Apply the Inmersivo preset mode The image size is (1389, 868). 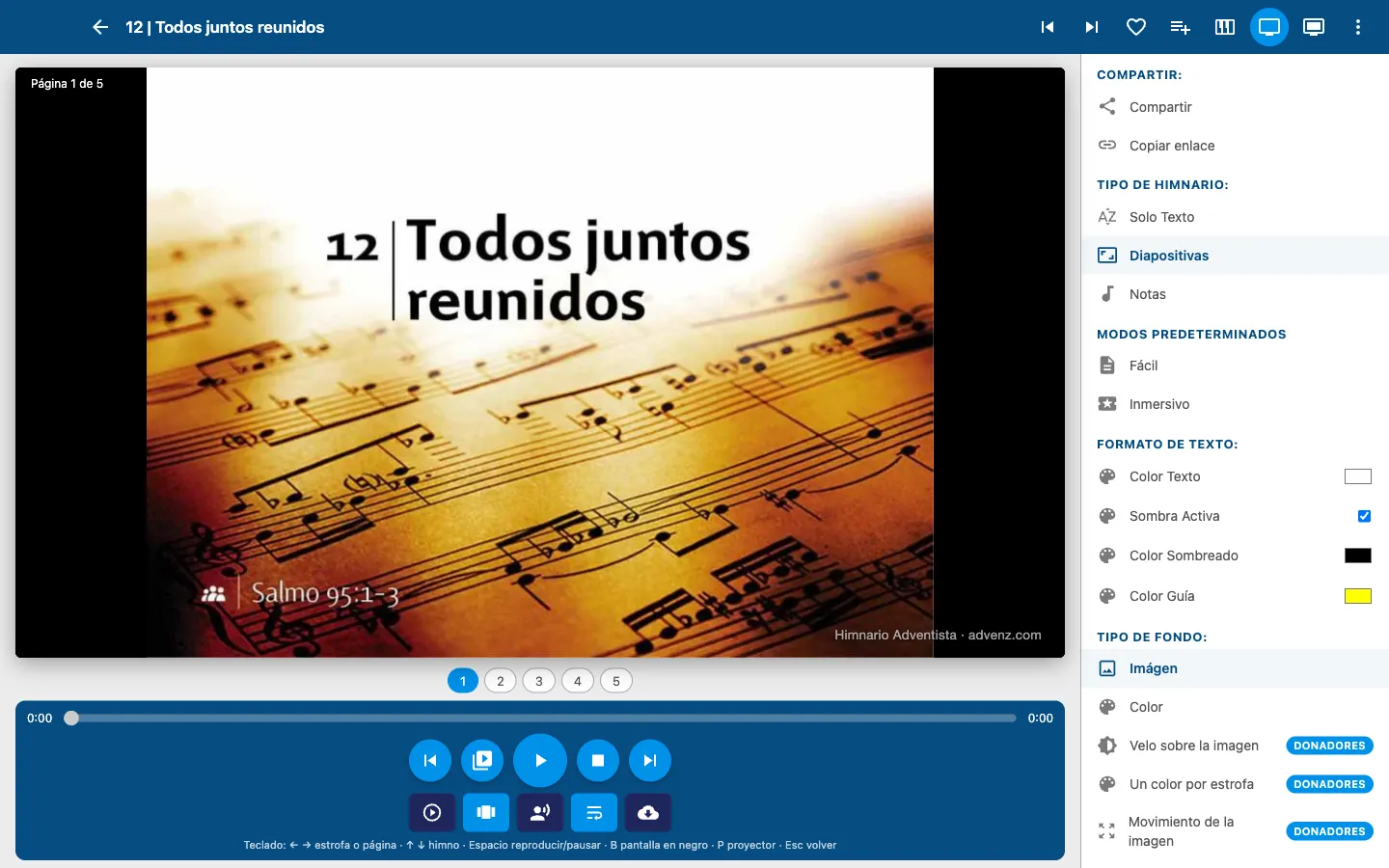click(1235, 404)
